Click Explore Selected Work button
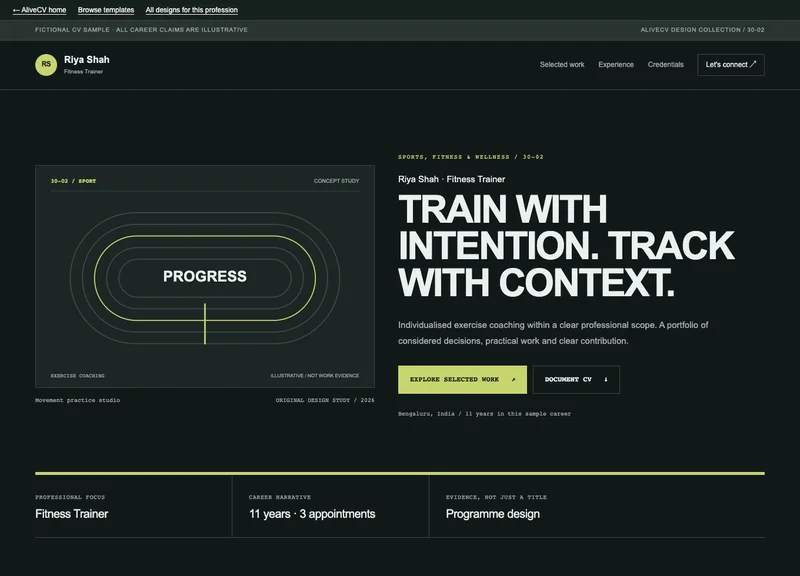The height and width of the screenshot is (576, 800). (462, 380)
